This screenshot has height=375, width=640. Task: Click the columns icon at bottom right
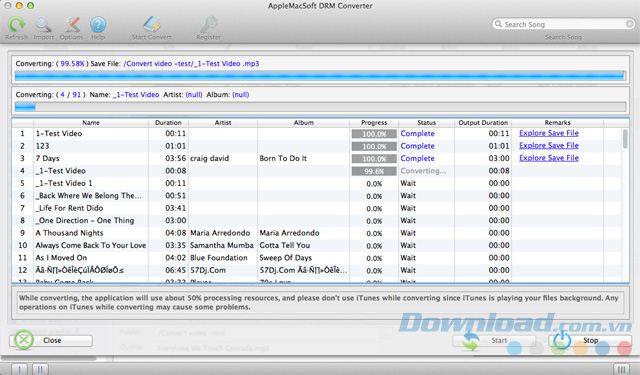tap(622, 369)
